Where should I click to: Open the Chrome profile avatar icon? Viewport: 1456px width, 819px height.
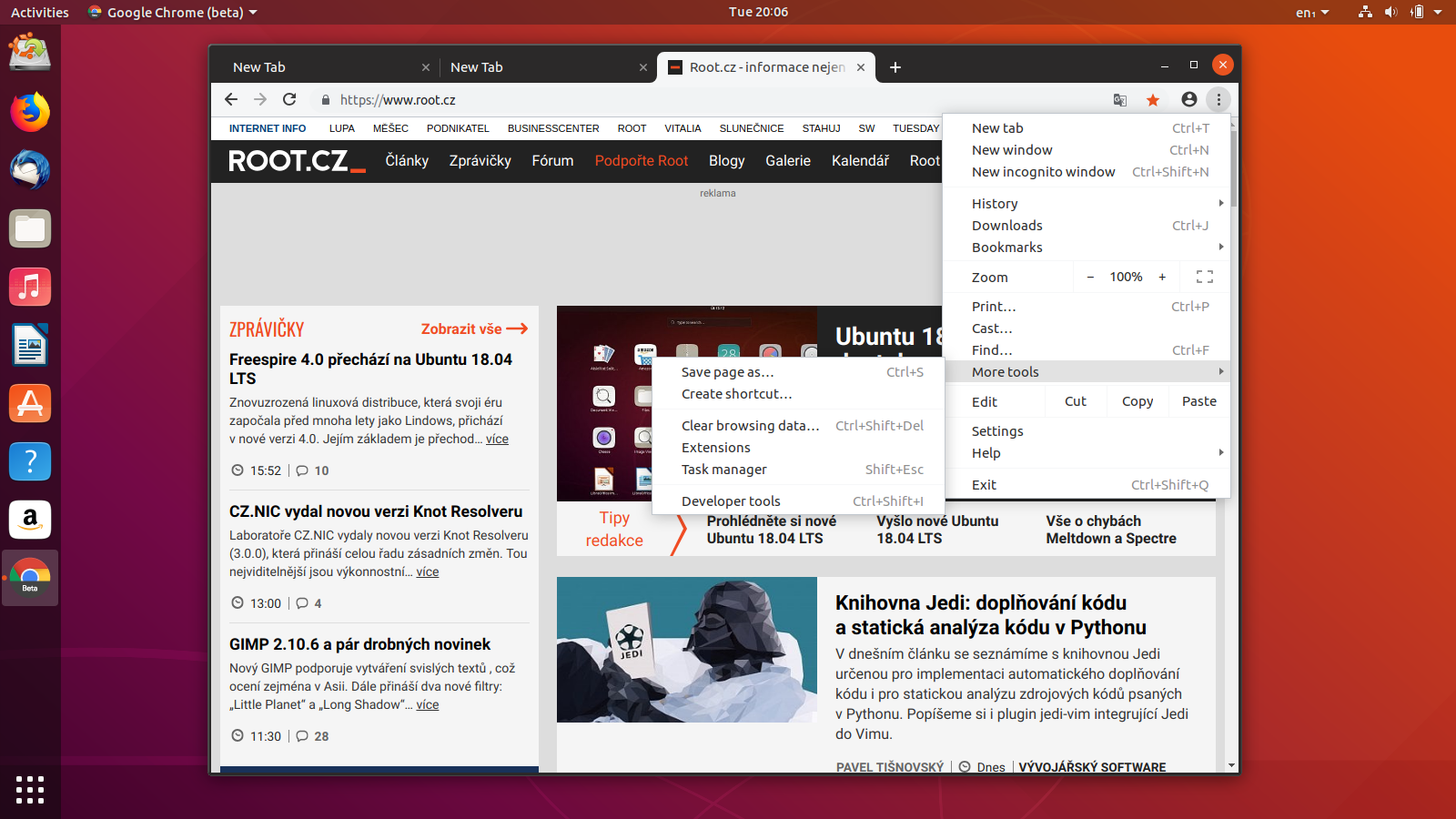[x=1188, y=100]
